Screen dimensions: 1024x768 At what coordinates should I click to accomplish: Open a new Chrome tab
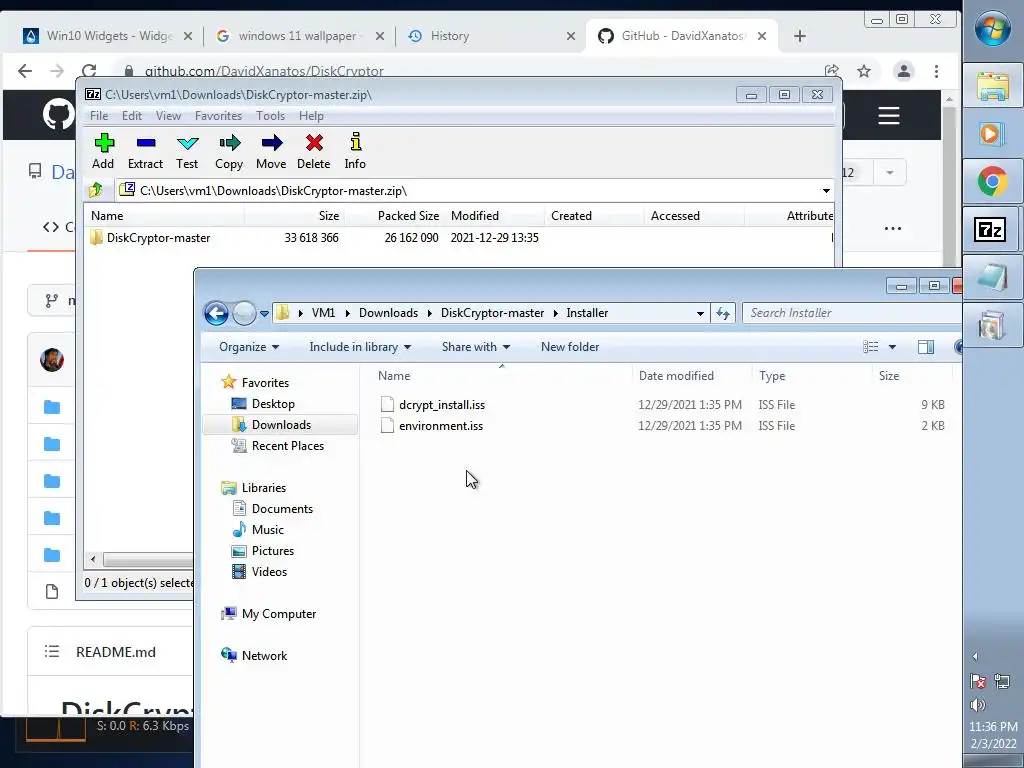coord(800,36)
